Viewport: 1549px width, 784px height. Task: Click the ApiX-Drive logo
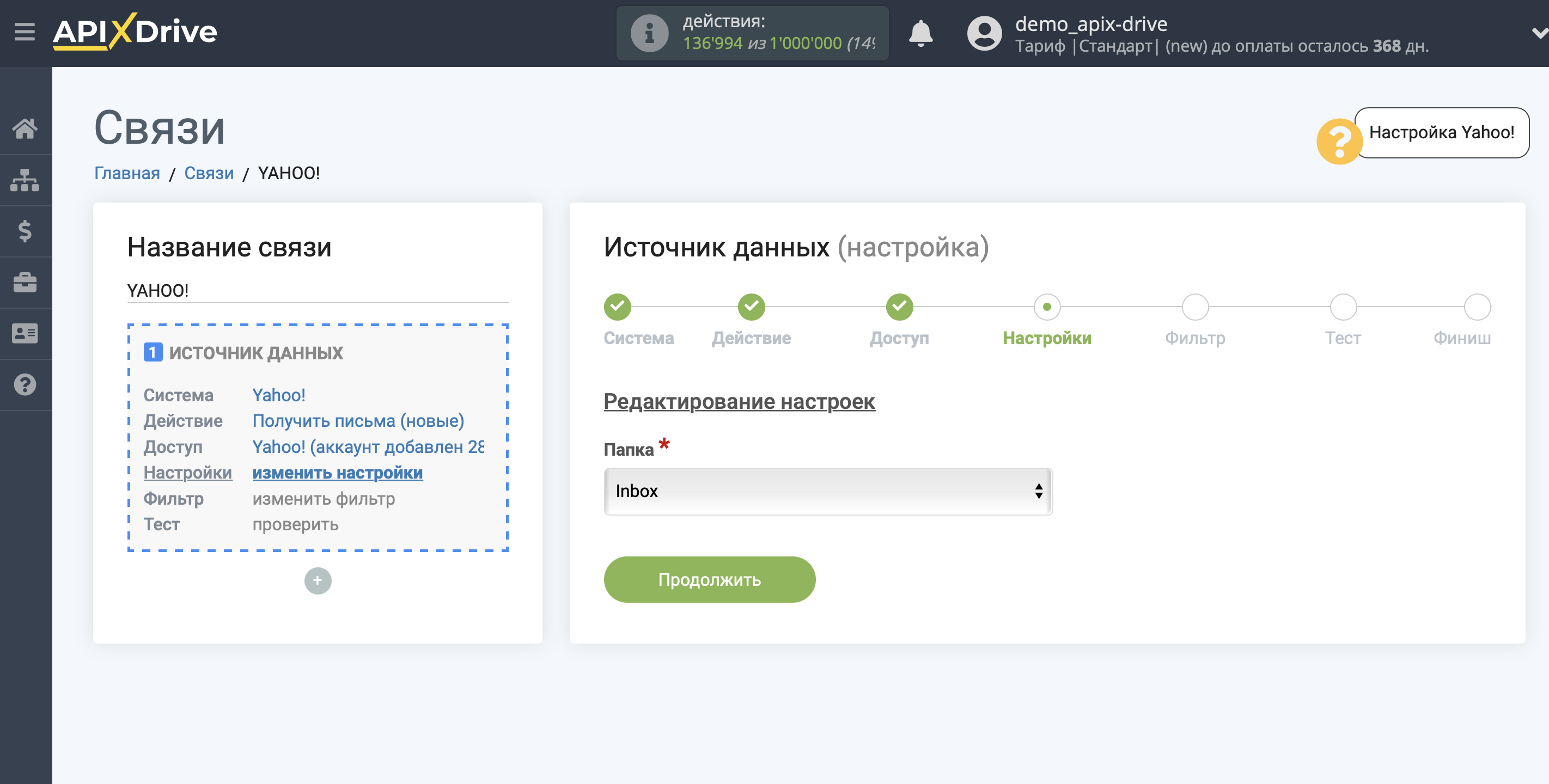(x=135, y=31)
